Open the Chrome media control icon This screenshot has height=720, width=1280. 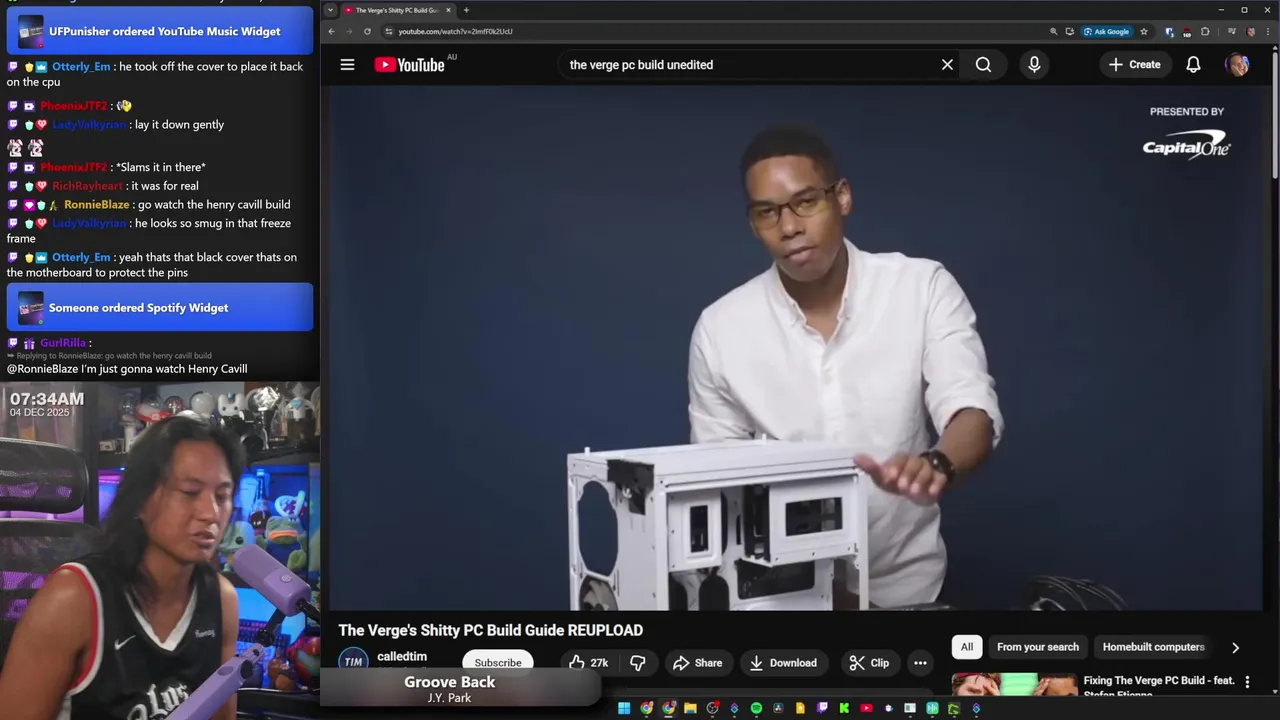(1232, 31)
